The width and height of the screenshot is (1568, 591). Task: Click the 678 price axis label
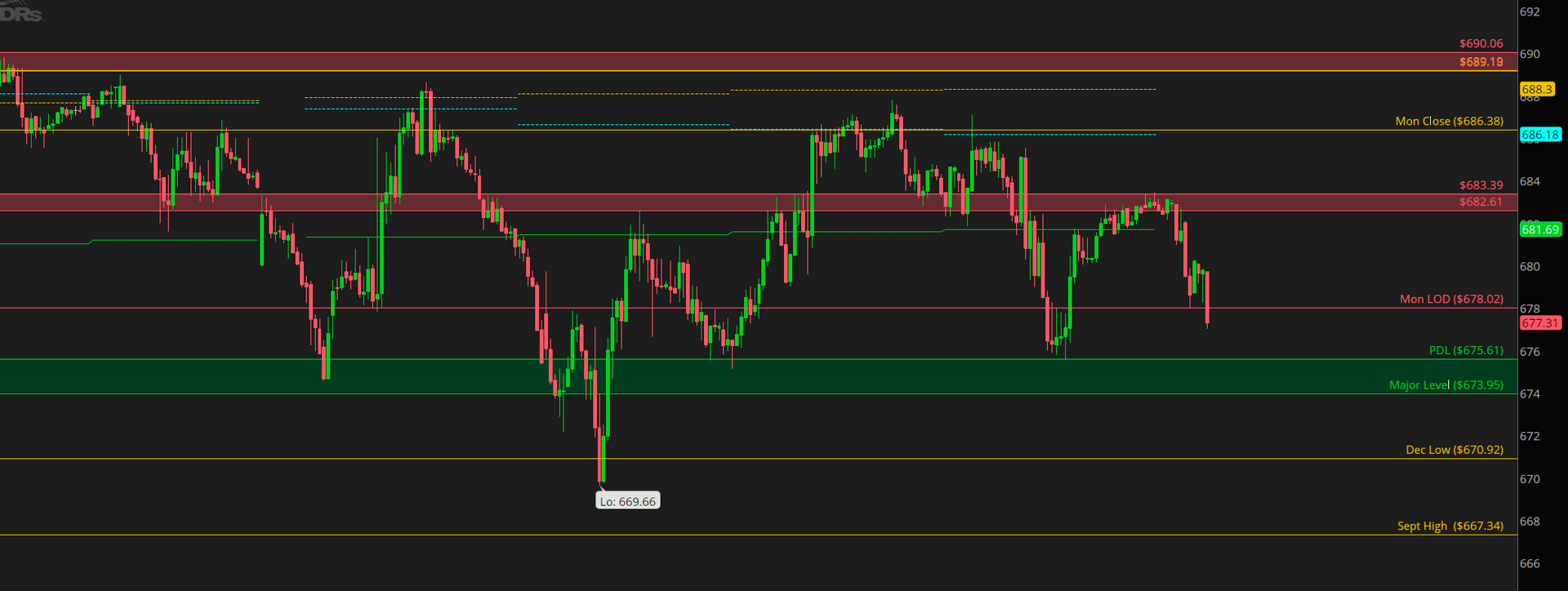[x=1530, y=309]
